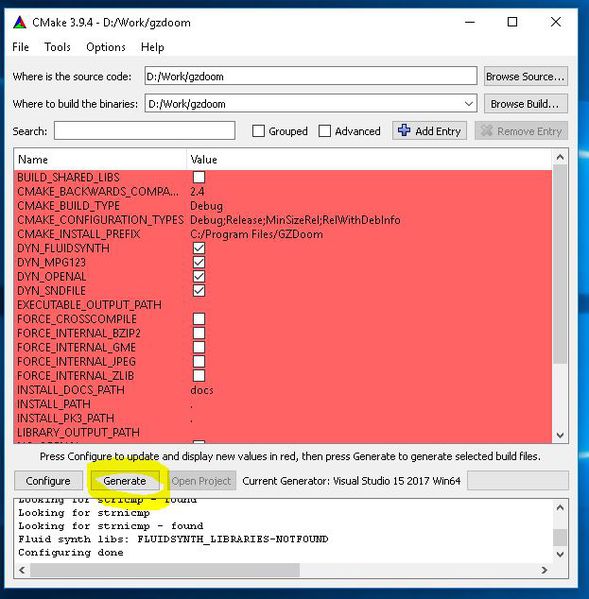Select INSTALL_PK3_PATH entry name
The width and height of the screenshot is (589, 599).
(66, 418)
